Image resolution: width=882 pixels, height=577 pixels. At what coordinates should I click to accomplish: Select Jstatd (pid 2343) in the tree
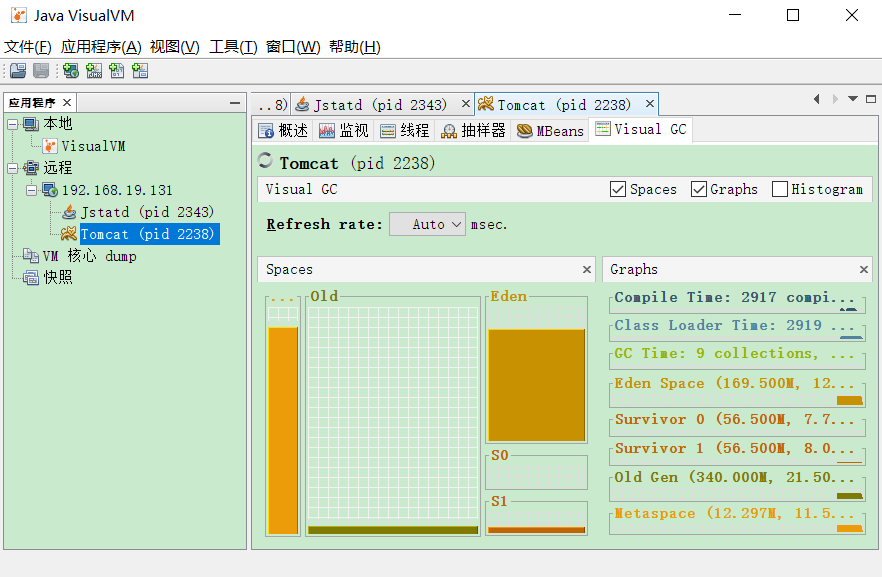[x=147, y=212]
